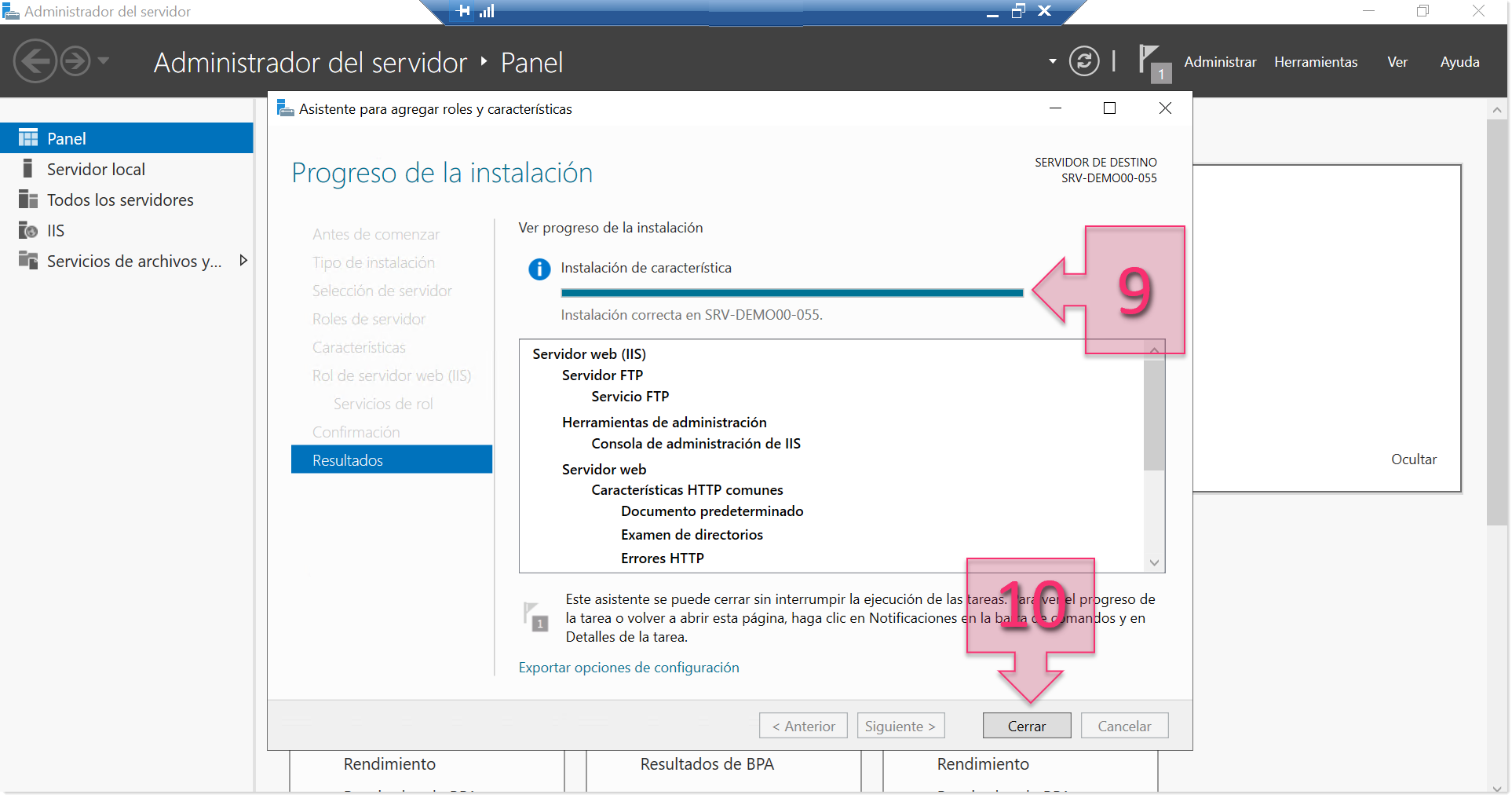Open Servidor local in sidebar
Viewport: 1512px width, 798px height.
tap(96, 169)
